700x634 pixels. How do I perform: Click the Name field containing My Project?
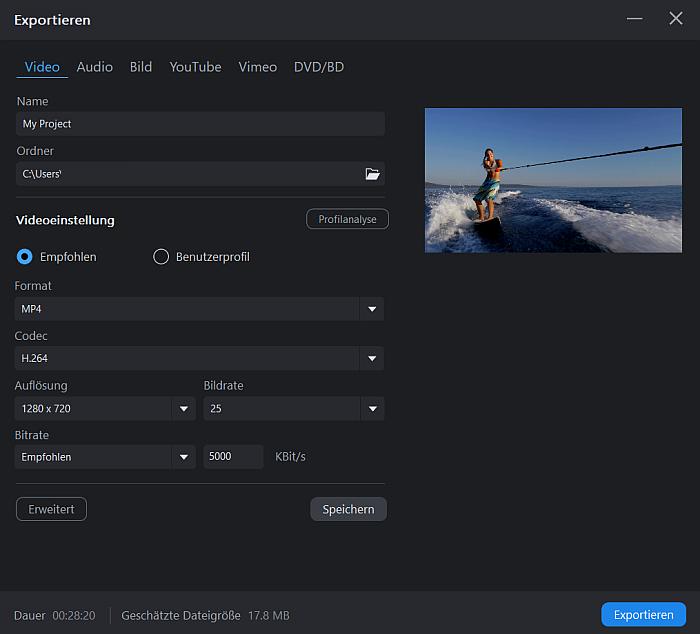pos(200,124)
